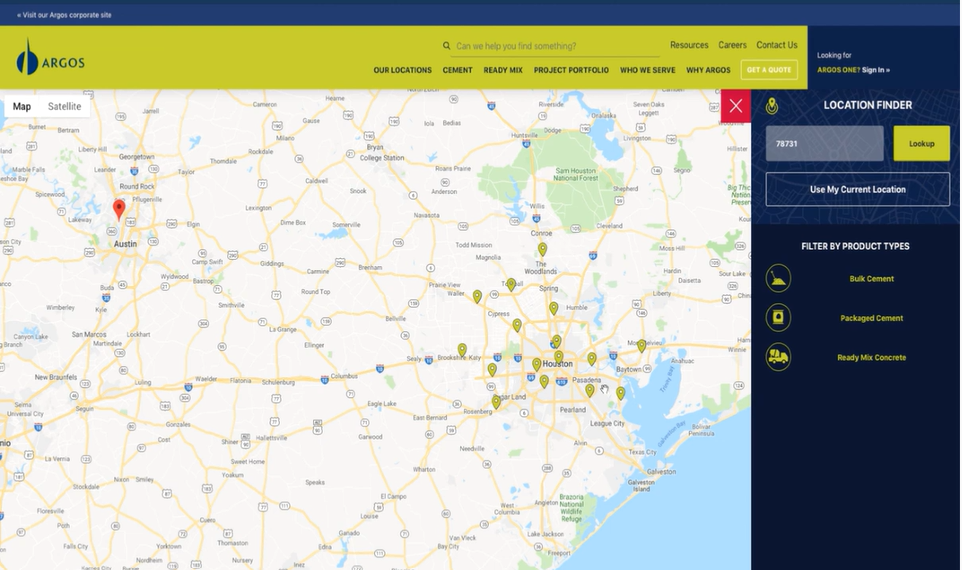
Task: Click the Lookup button
Action: (922, 144)
